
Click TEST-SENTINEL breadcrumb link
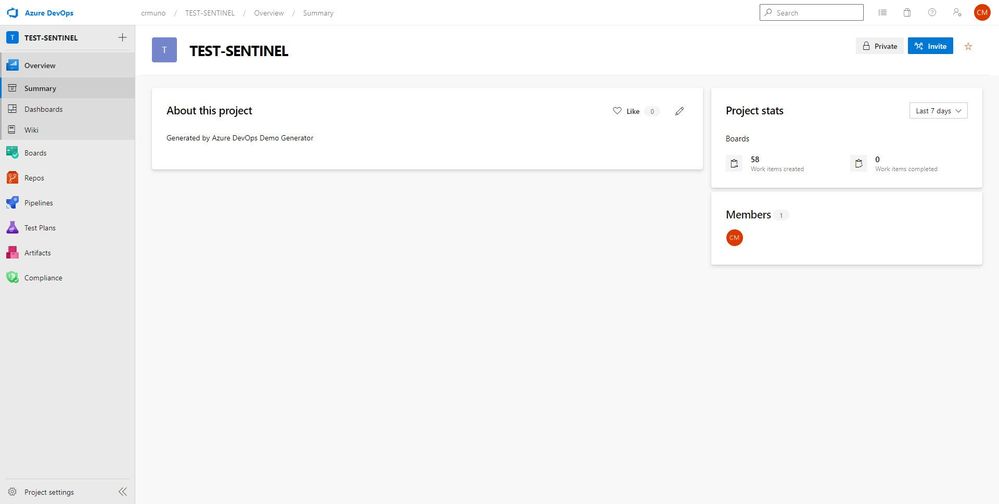click(210, 13)
